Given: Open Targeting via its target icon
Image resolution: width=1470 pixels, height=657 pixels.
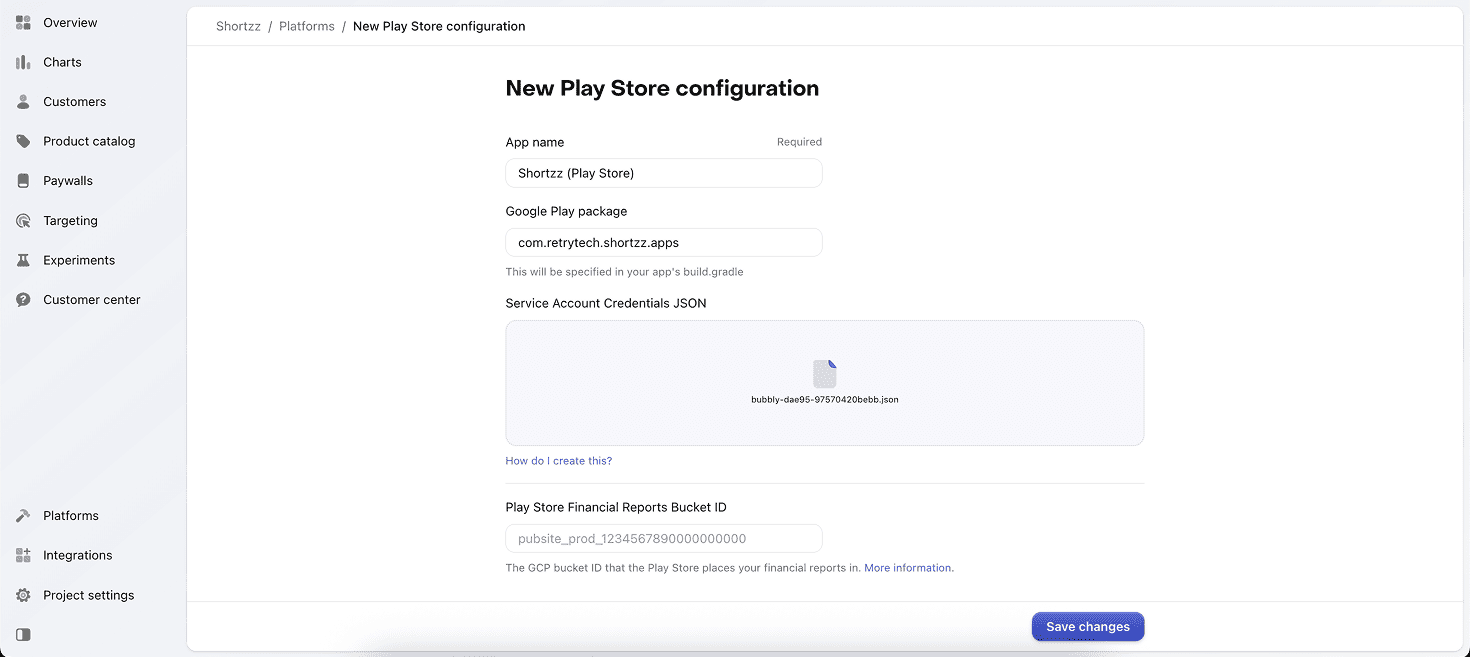Looking at the screenshot, I should coord(23,221).
